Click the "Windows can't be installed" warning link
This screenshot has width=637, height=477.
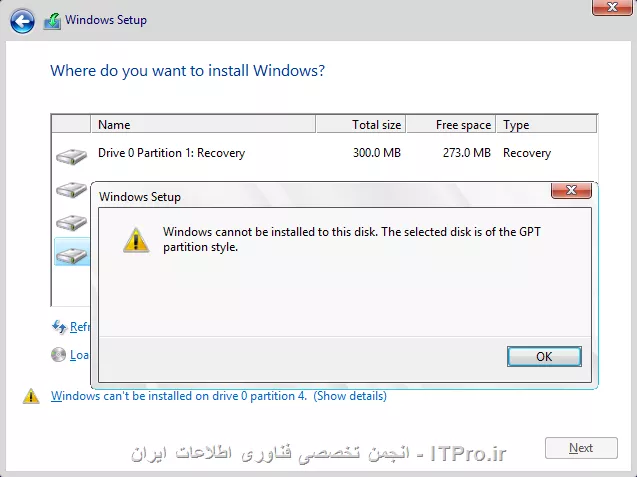click(179, 396)
